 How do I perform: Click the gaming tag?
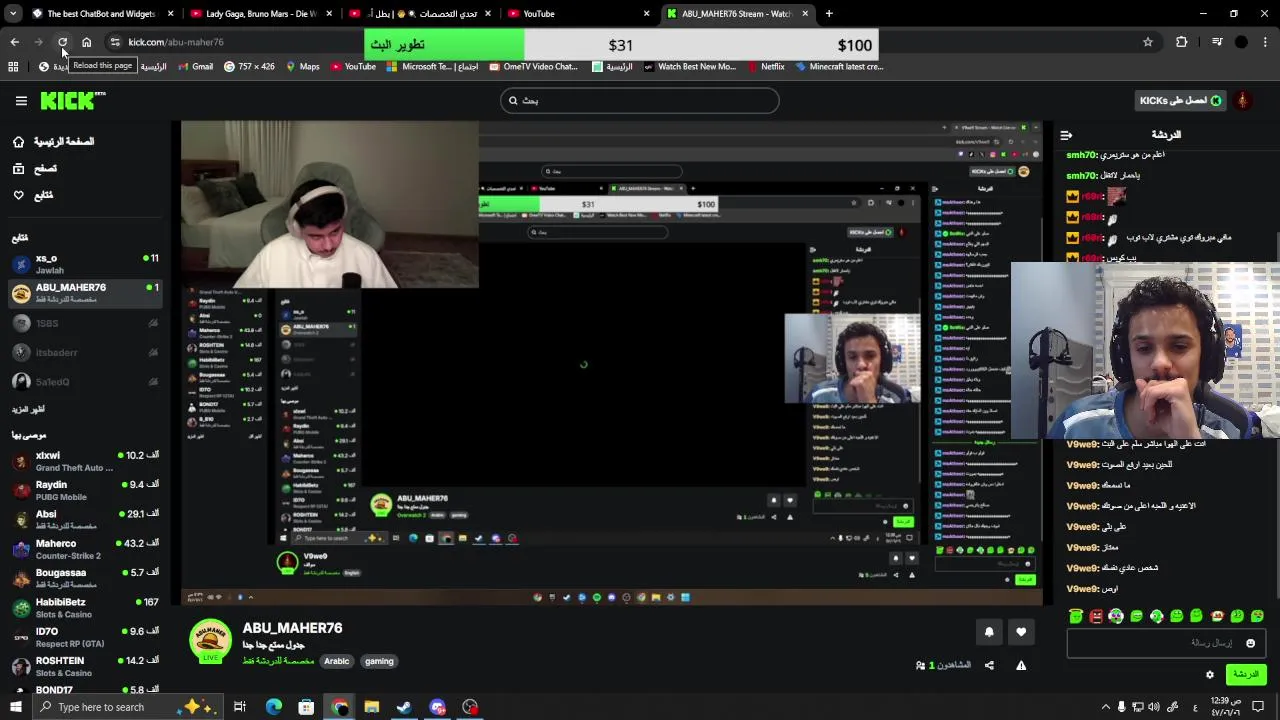click(379, 661)
